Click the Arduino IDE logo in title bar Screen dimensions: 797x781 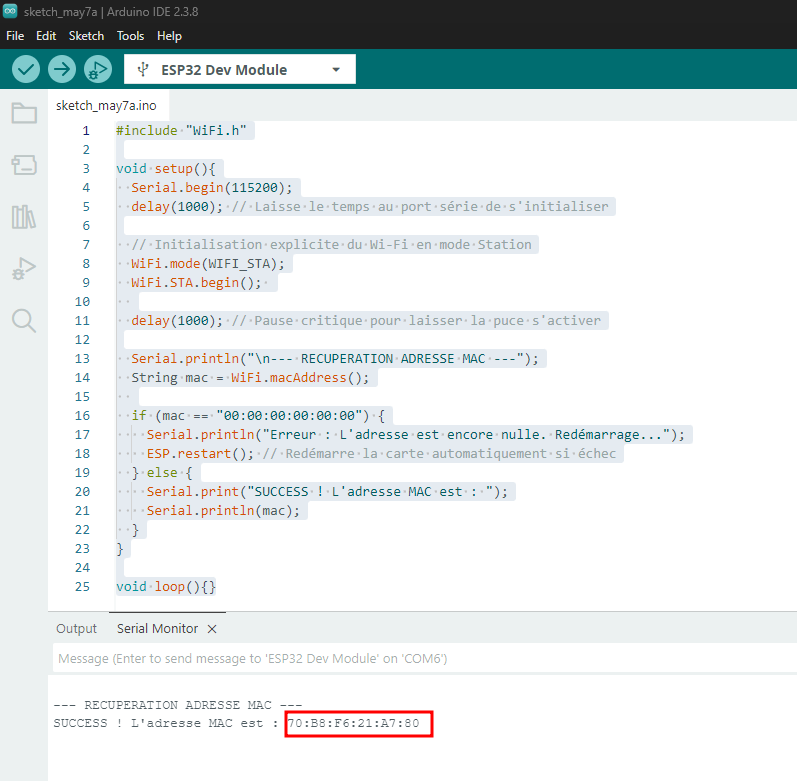click(x=10, y=11)
